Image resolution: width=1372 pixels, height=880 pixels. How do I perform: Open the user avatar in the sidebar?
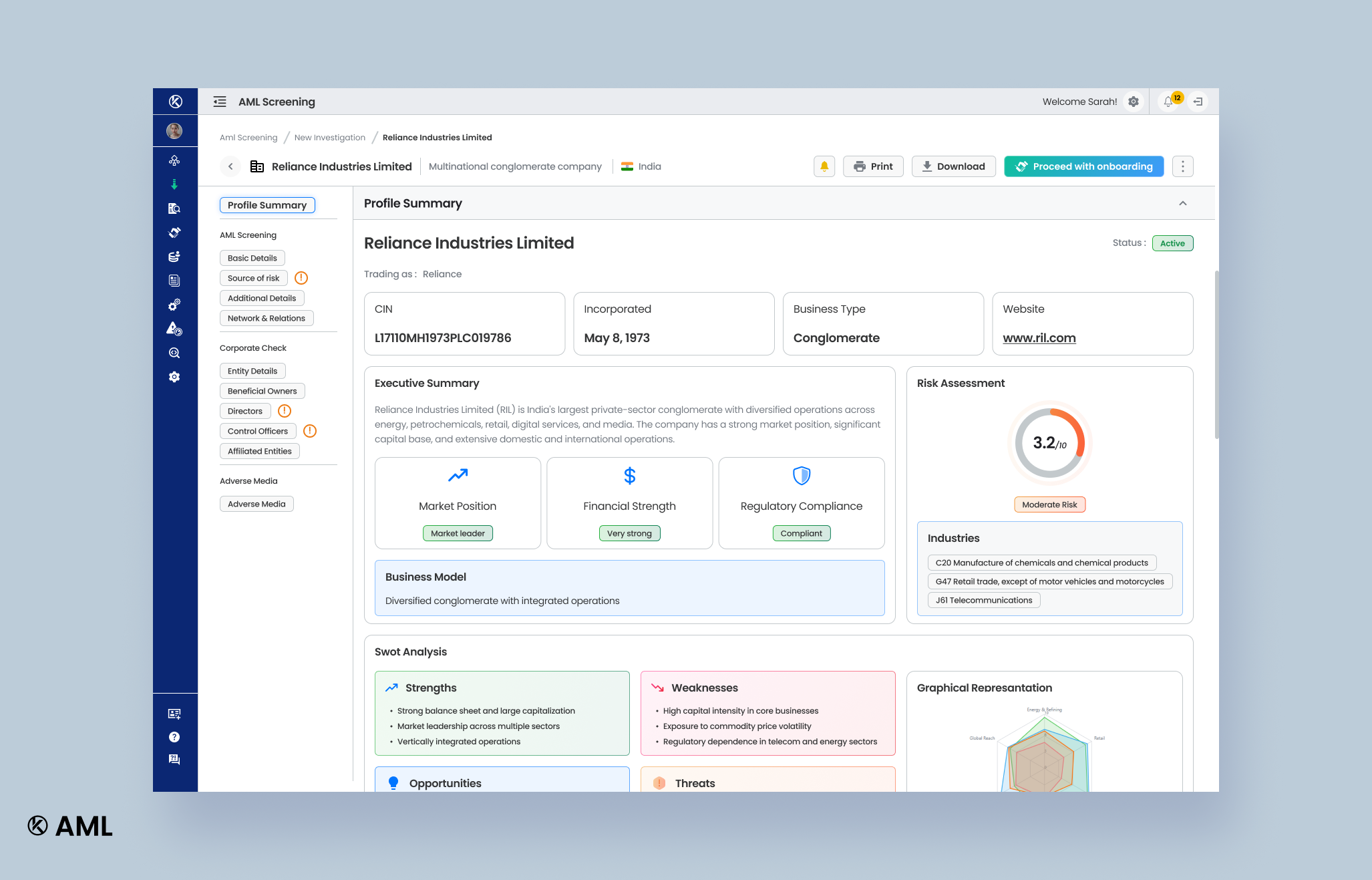[174, 131]
